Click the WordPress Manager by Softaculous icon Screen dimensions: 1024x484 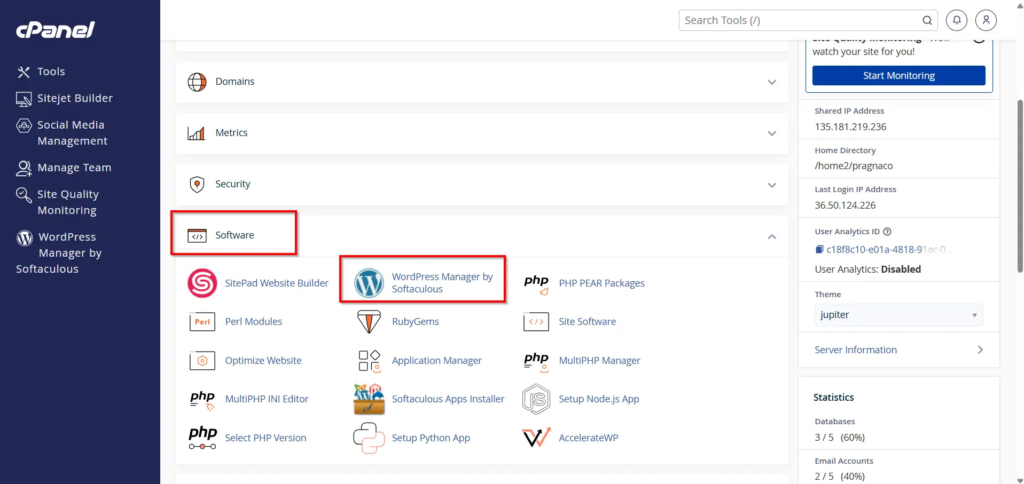369,283
